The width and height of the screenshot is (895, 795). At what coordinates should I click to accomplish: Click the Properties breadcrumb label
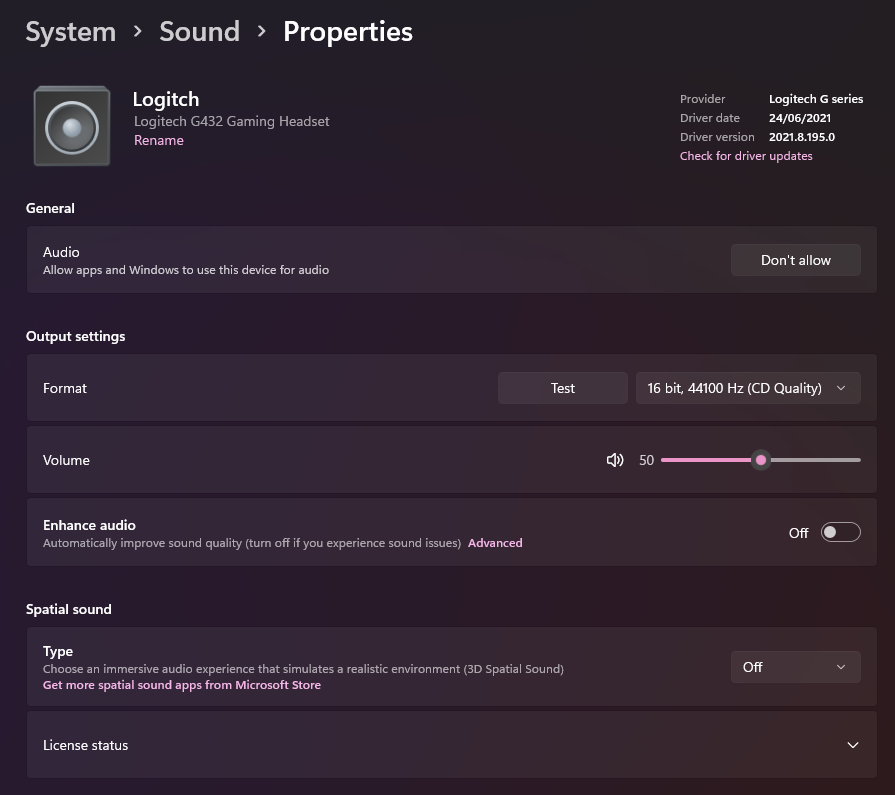(347, 31)
